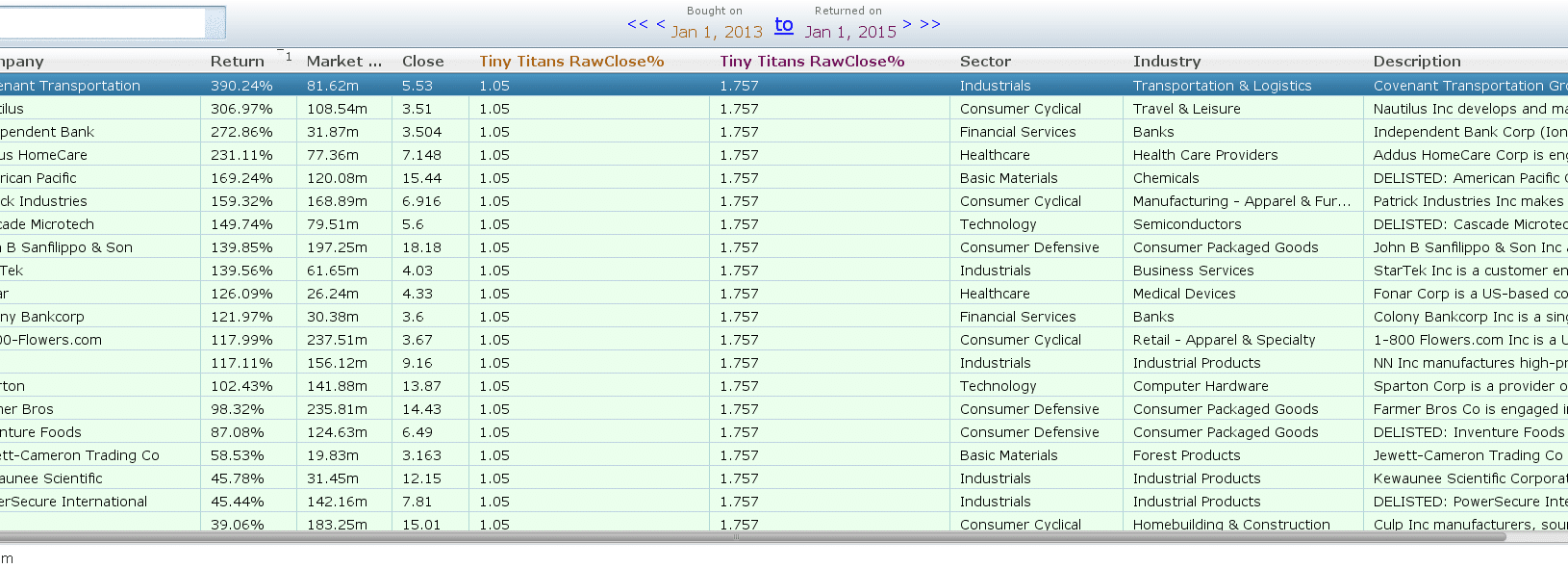
Task: Click the double-left arrow to jump dates back
Action: click(x=638, y=24)
